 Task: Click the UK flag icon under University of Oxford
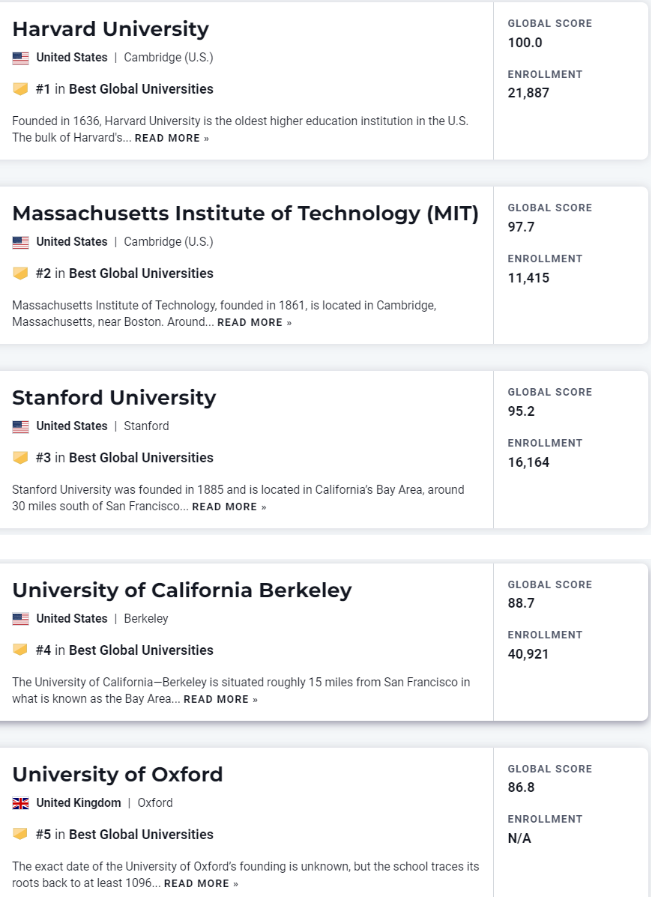tap(20, 803)
